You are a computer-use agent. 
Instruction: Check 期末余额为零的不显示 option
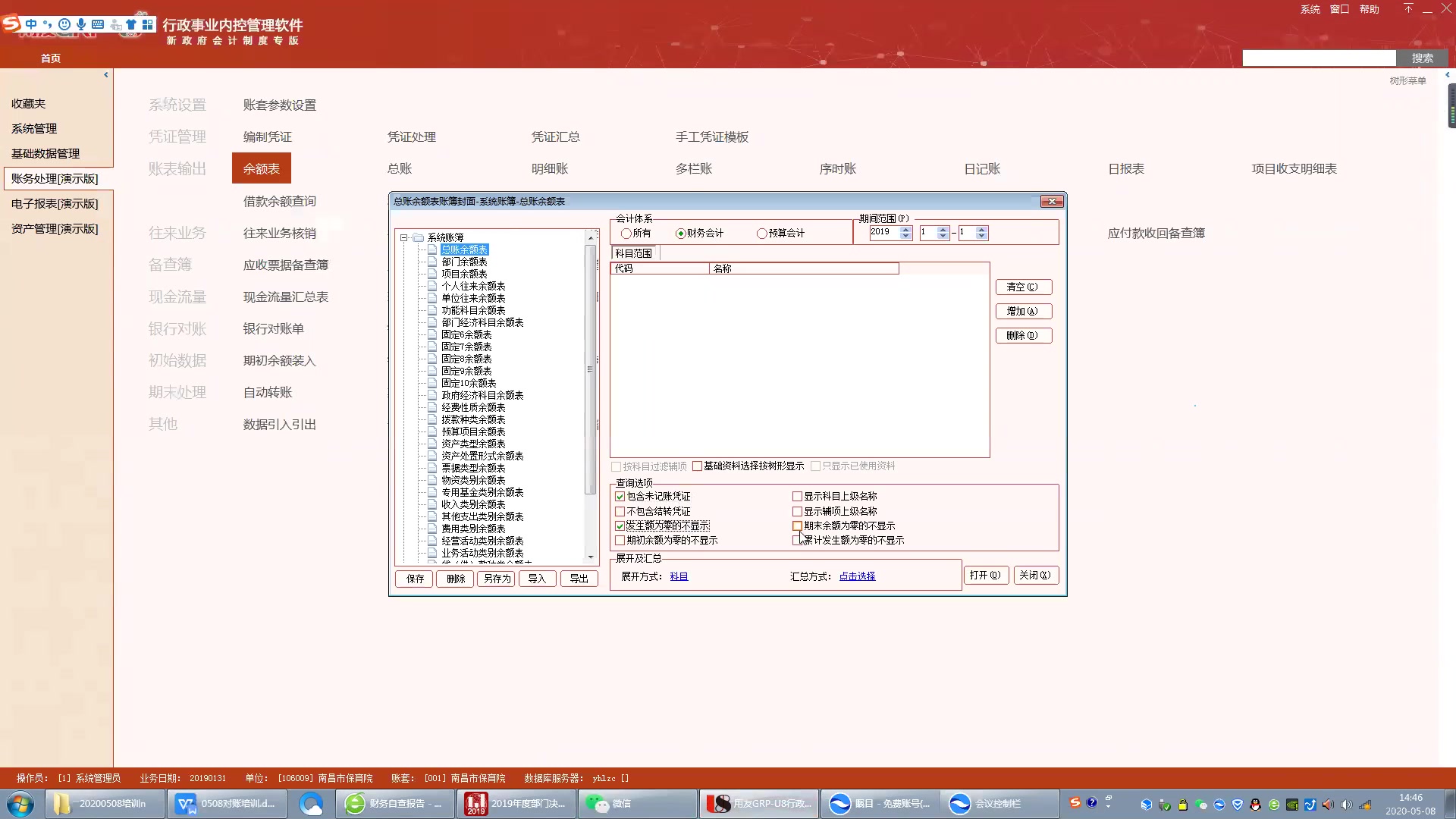pyautogui.click(x=797, y=526)
